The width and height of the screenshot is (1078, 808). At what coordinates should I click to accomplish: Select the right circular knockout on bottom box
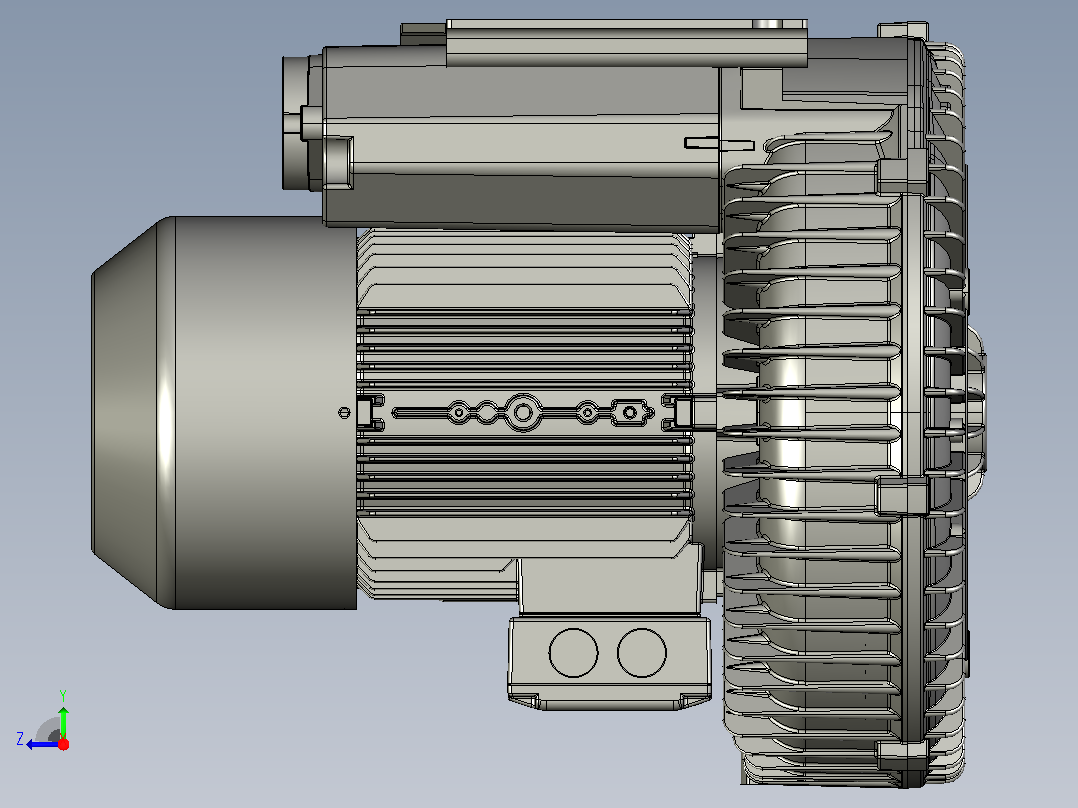[641, 653]
